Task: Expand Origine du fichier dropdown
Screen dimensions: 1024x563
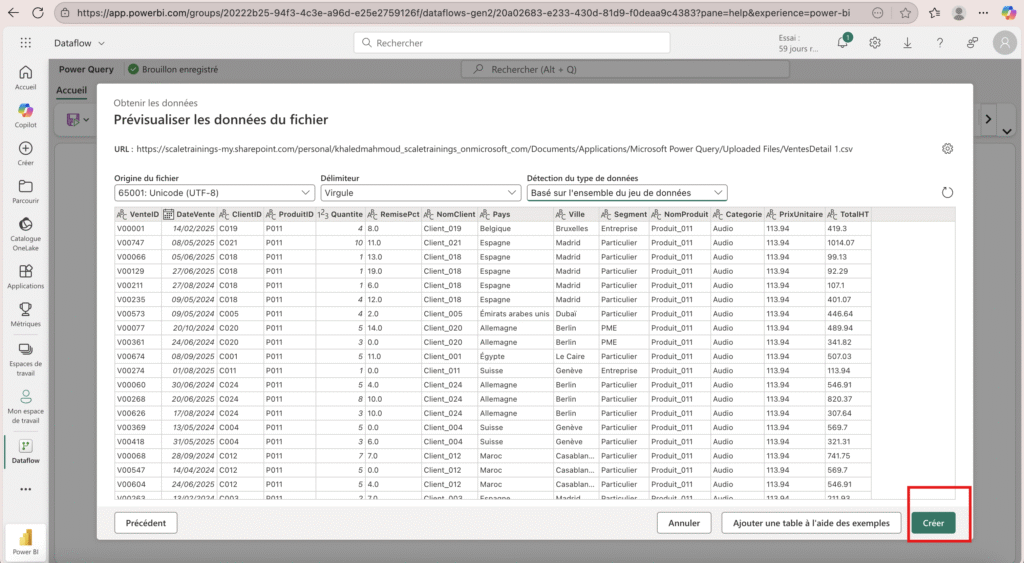Action: click(x=215, y=192)
